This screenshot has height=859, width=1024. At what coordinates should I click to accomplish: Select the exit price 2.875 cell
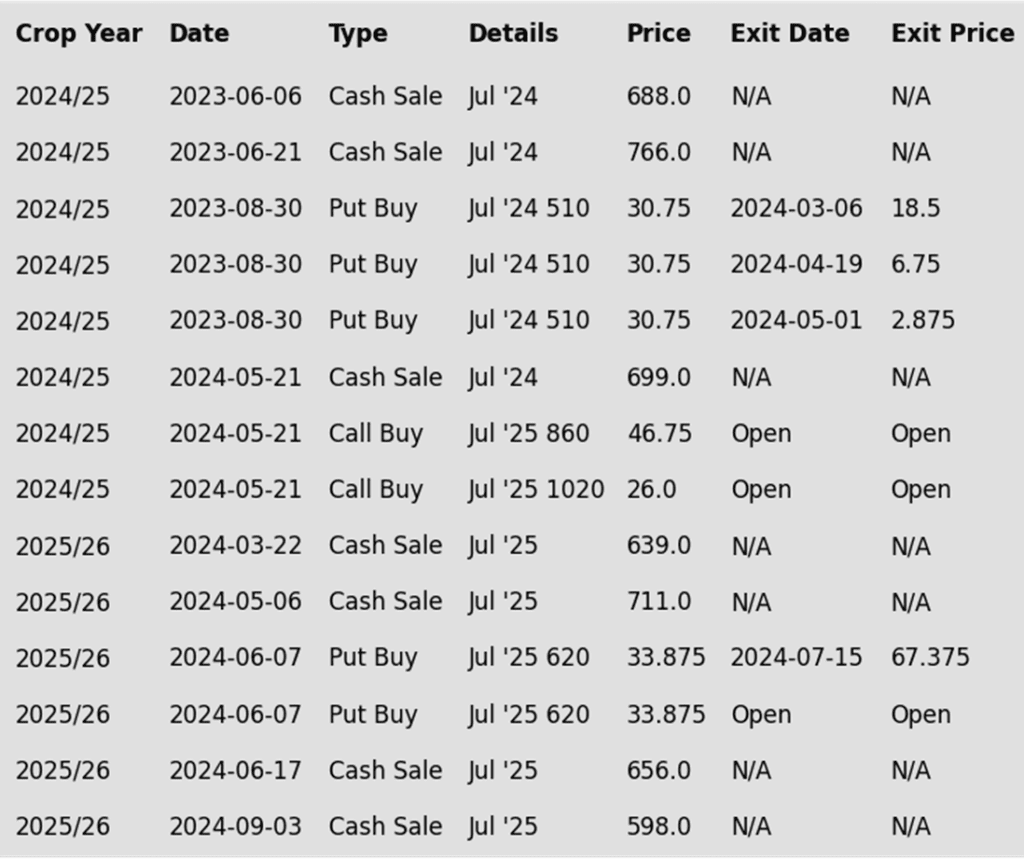click(922, 321)
